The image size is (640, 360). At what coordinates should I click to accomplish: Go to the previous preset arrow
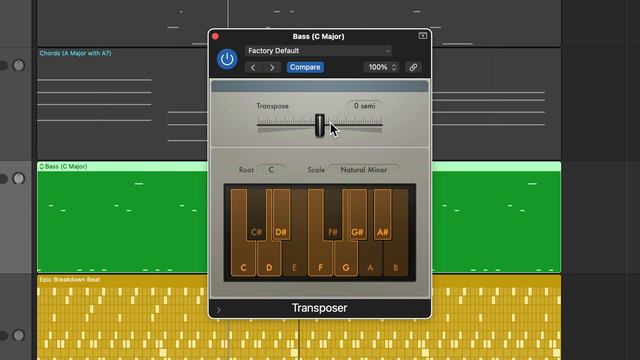point(253,67)
